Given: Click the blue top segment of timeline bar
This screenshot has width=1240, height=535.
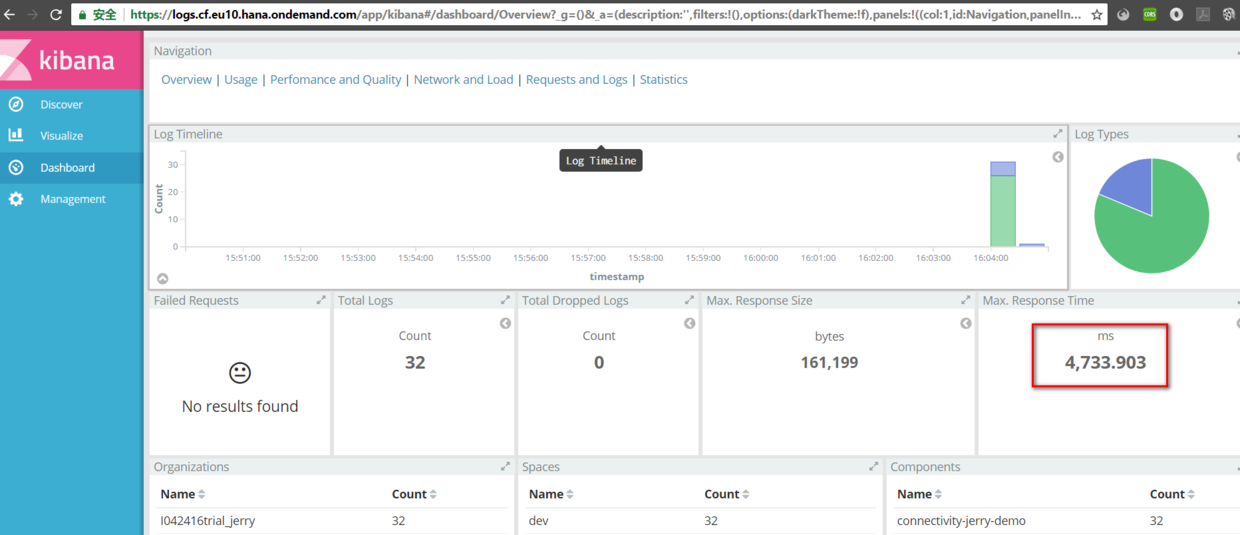Looking at the screenshot, I should (1003, 168).
